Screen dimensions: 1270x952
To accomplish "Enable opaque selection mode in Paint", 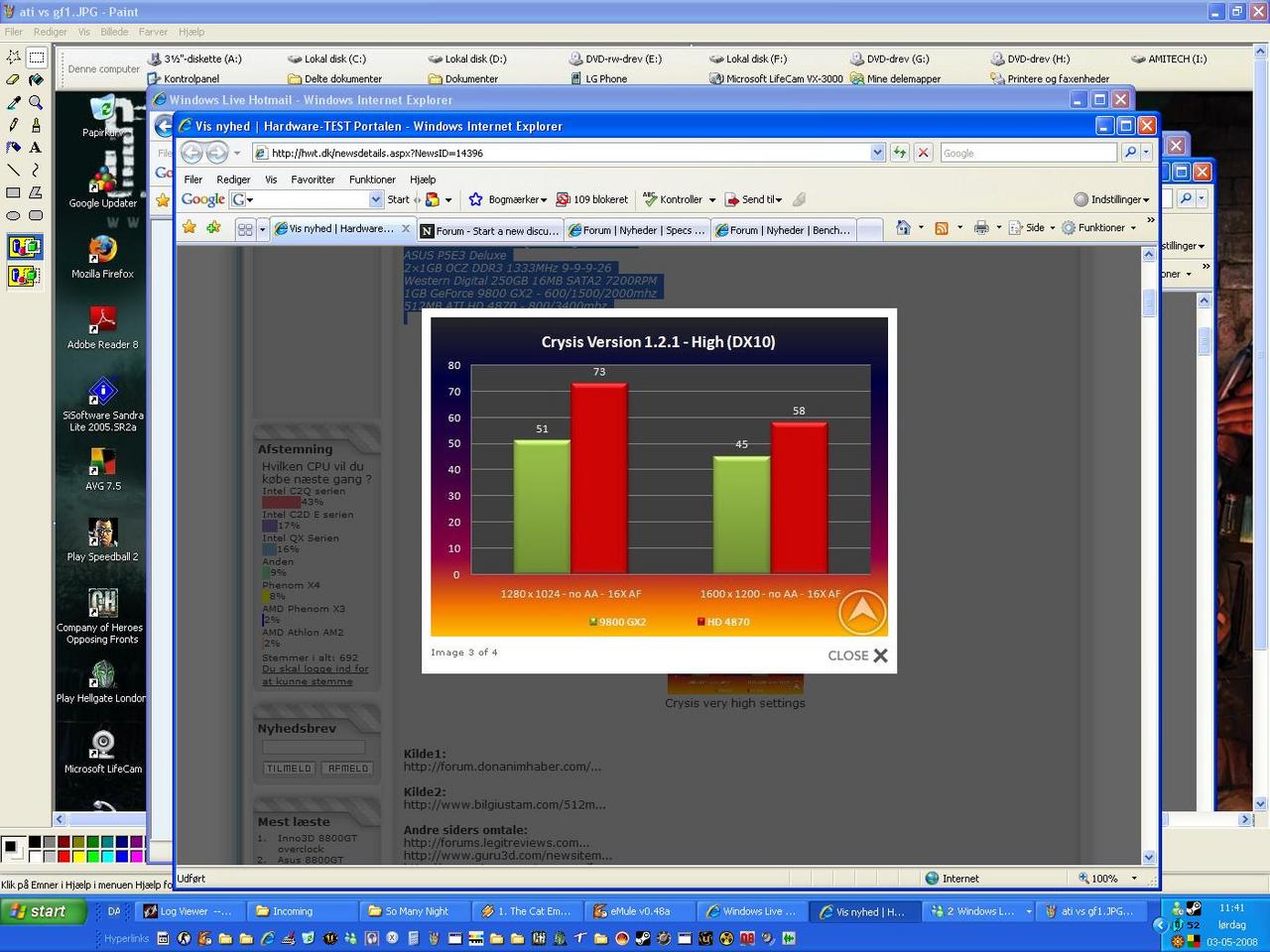I will pyautogui.click(x=25, y=248).
